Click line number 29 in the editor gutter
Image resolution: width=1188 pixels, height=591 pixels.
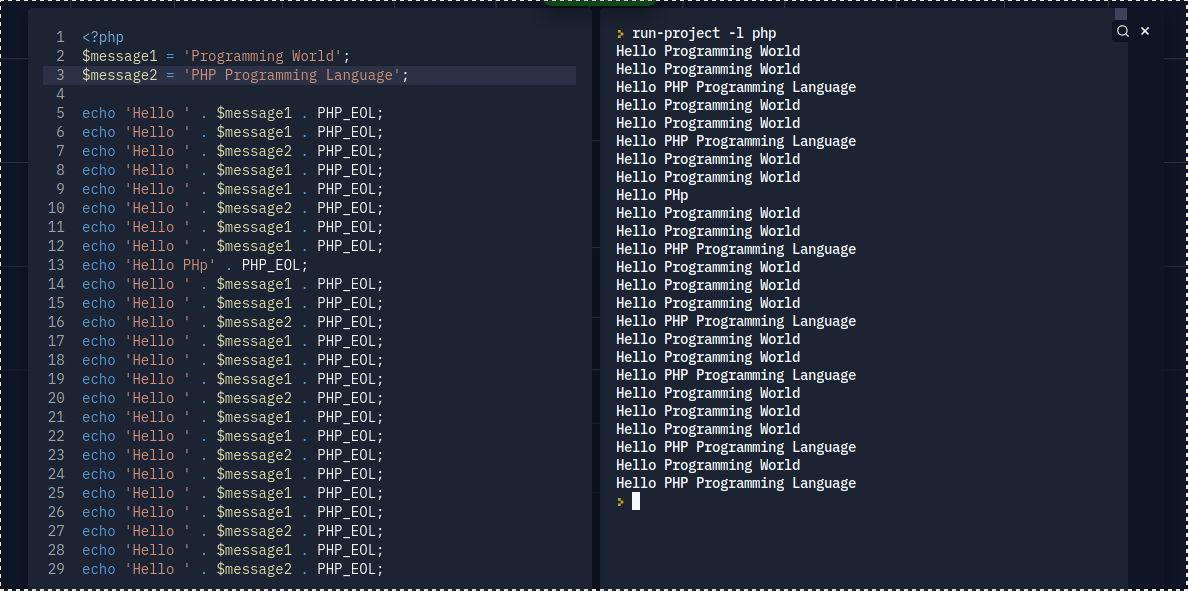56,569
